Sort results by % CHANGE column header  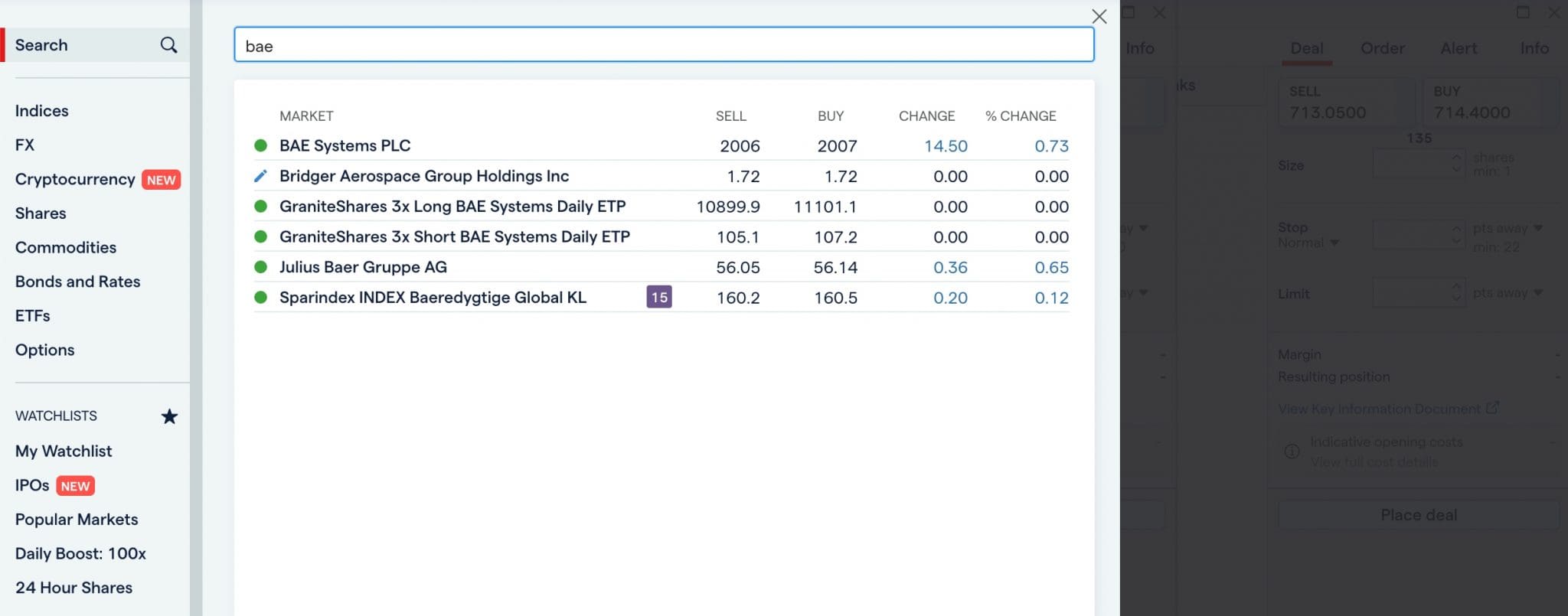pyautogui.click(x=1020, y=116)
